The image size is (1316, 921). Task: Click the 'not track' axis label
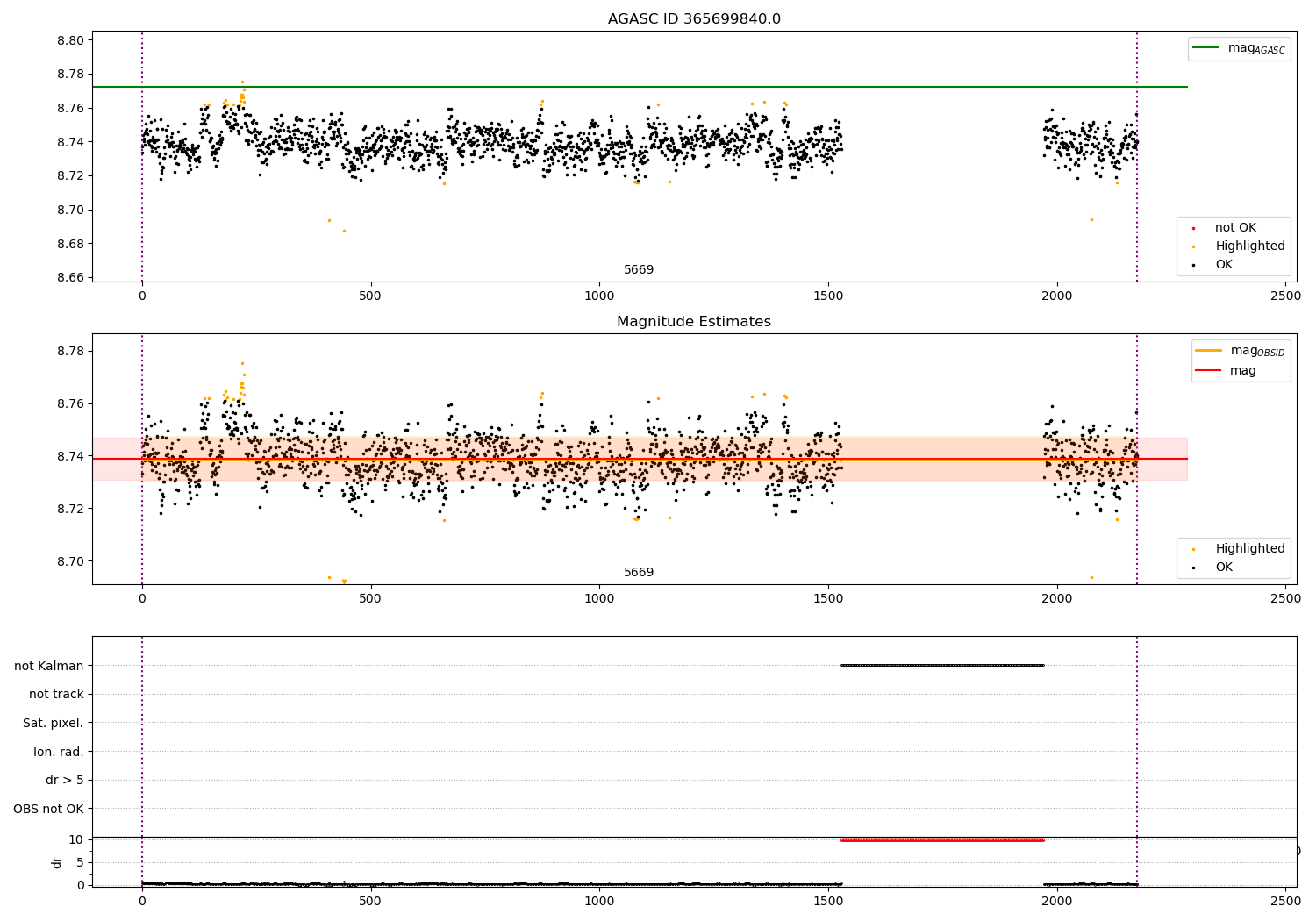click(x=56, y=695)
